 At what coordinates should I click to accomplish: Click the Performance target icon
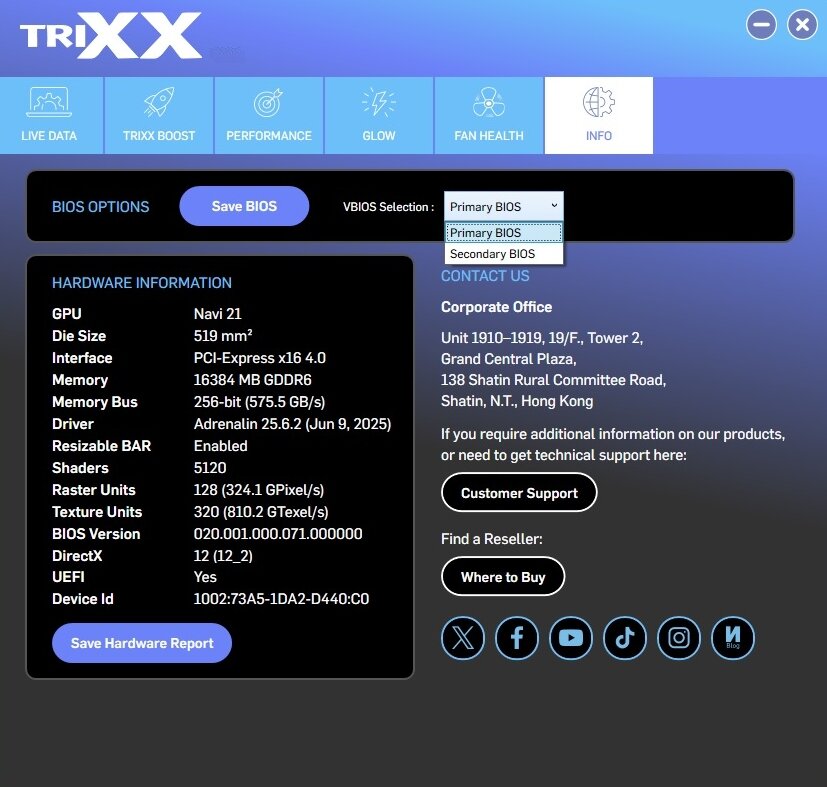tap(268, 104)
